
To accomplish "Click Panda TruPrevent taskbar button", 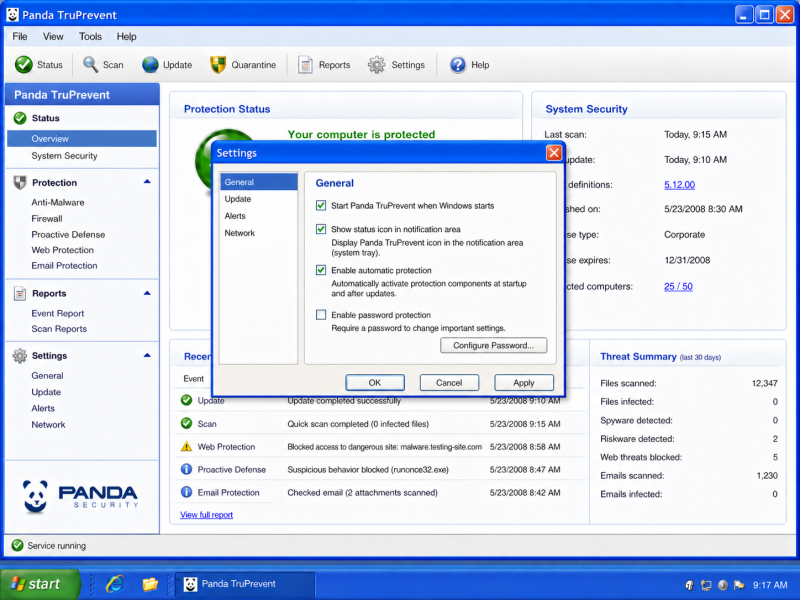I will (245, 584).
